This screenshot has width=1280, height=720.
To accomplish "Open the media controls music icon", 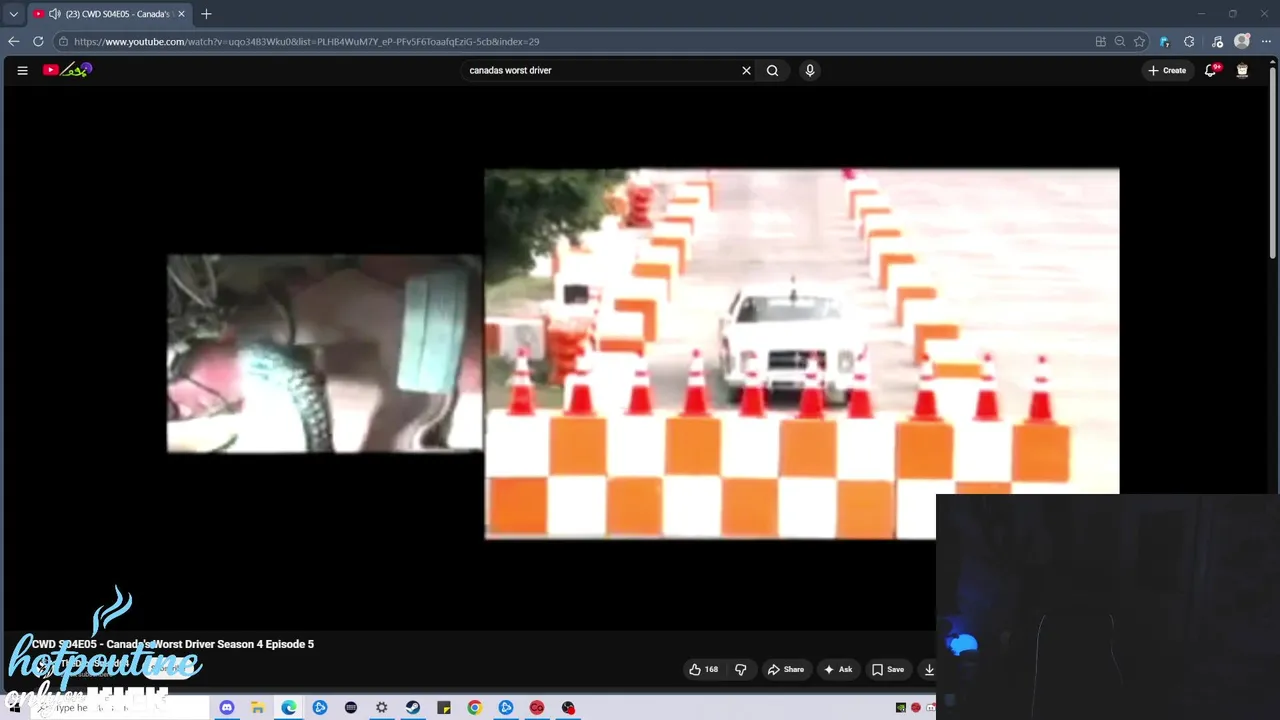I will 1217,41.
